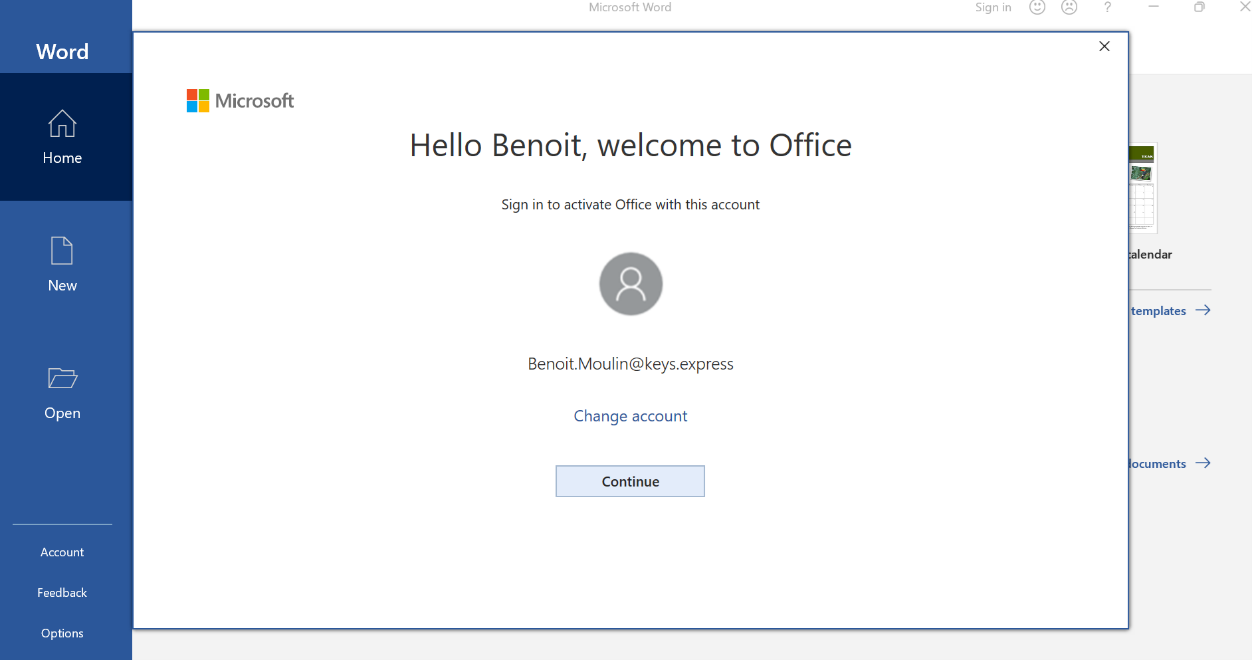Close the welcome to Office dialog
1252x660 pixels.
pos(1104,46)
